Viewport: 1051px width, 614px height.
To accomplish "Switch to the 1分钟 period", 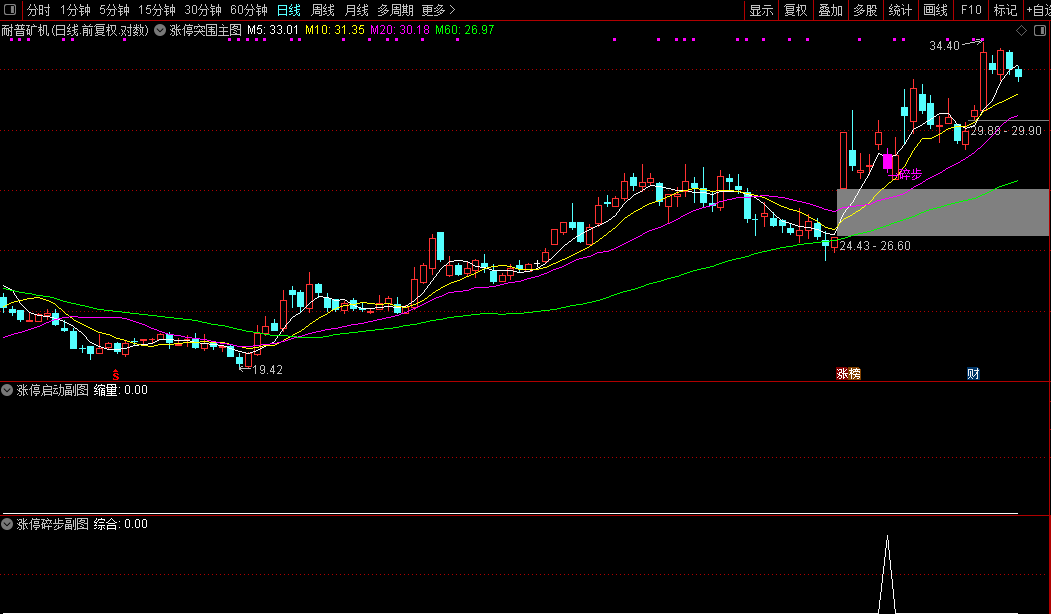I will click(x=75, y=10).
